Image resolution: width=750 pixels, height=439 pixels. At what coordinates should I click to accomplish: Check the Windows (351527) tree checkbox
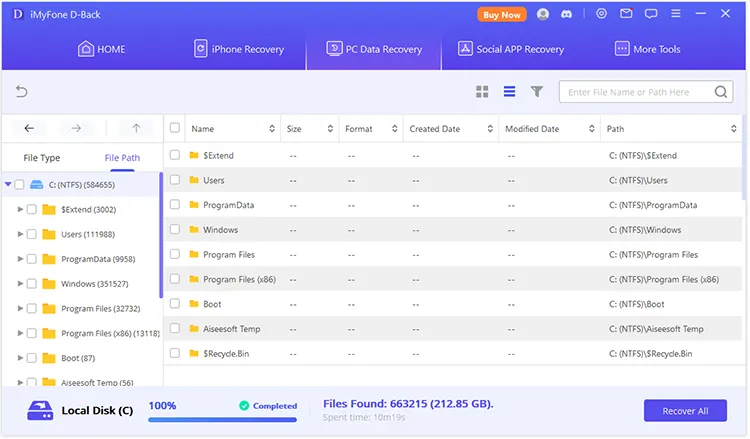coord(32,284)
